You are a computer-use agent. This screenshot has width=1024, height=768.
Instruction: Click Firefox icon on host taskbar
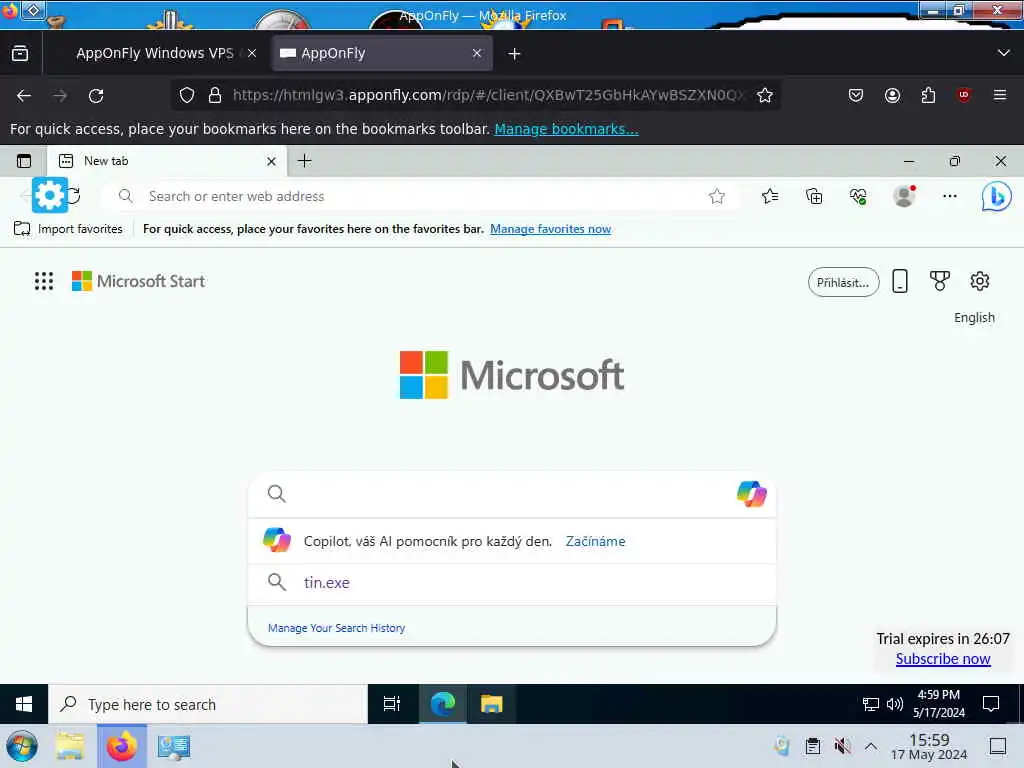pyautogui.click(x=121, y=746)
